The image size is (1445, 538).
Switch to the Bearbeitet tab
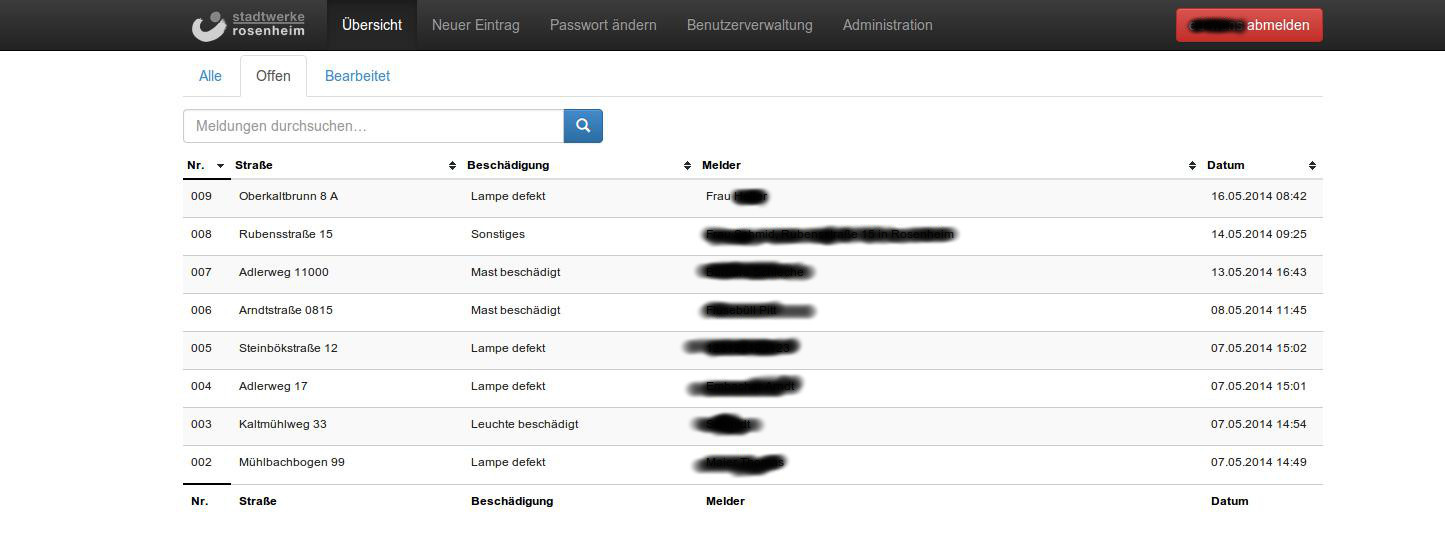pyautogui.click(x=357, y=76)
